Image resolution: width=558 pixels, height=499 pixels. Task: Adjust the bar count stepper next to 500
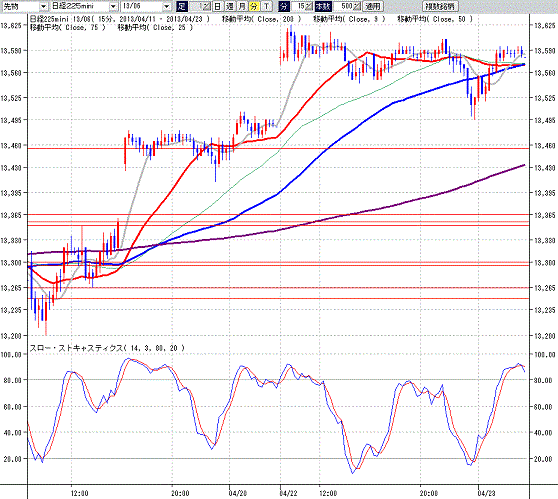[357, 6]
